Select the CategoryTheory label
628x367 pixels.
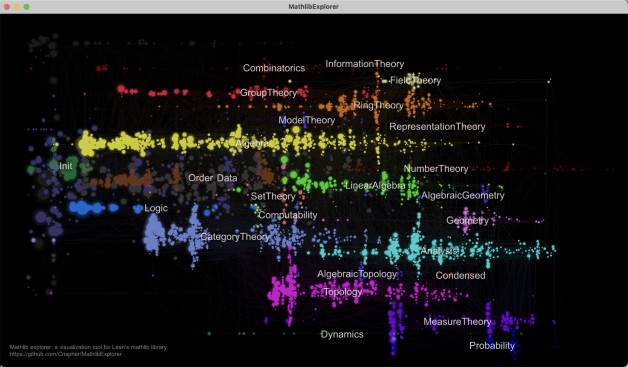235,237
